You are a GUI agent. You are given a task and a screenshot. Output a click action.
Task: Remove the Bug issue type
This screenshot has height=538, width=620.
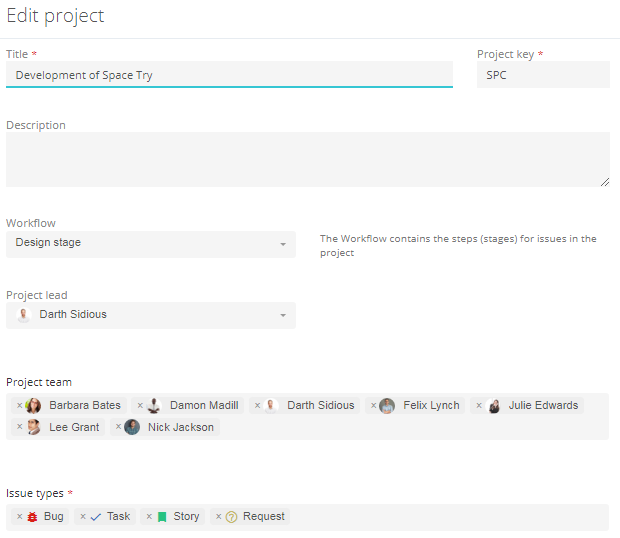pos(19,517)
